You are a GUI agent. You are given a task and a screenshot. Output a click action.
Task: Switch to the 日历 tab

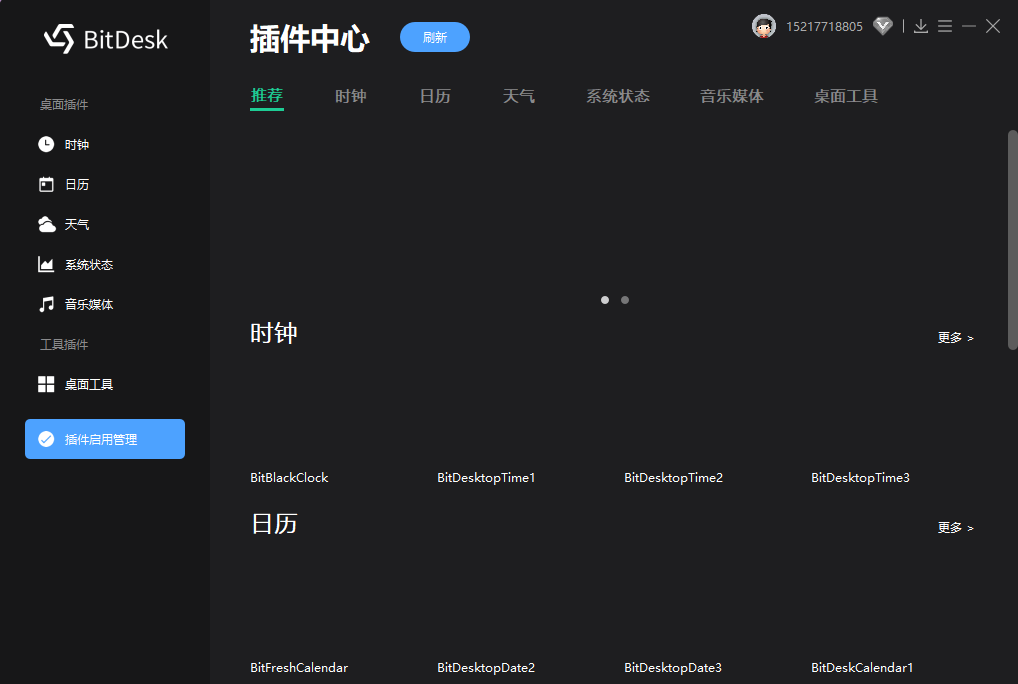pyautogui.click(x=434, y=96)
